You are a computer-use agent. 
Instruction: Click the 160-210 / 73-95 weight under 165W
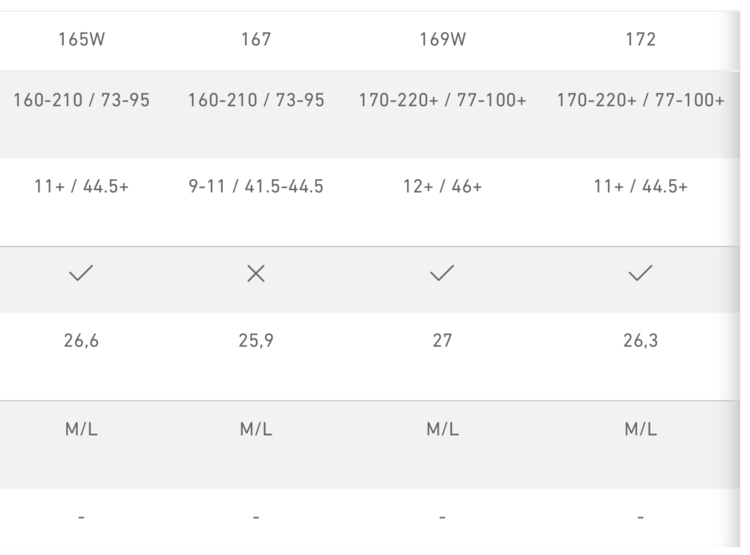pyautogui.click(x=81, y=101)
